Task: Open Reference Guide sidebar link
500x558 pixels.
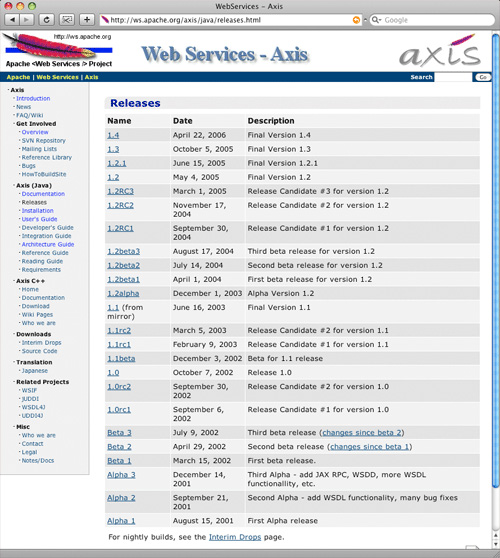Action: [x=45, y=253]
